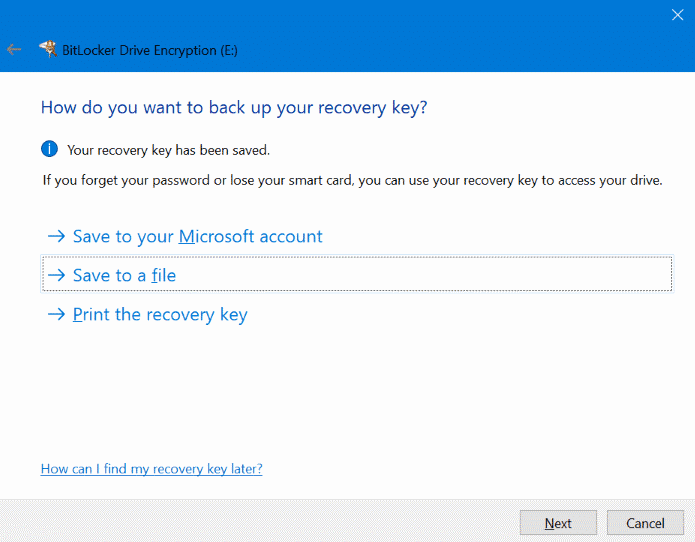Open 'How can I find my recovery key later?'
The width and height of the screenshot is (695, 542).
(151, 469)
